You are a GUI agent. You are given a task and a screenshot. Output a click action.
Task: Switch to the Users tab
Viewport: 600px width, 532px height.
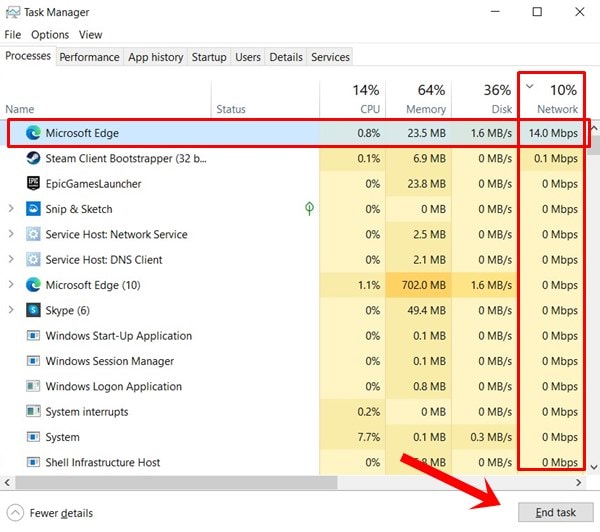point(248,57)
